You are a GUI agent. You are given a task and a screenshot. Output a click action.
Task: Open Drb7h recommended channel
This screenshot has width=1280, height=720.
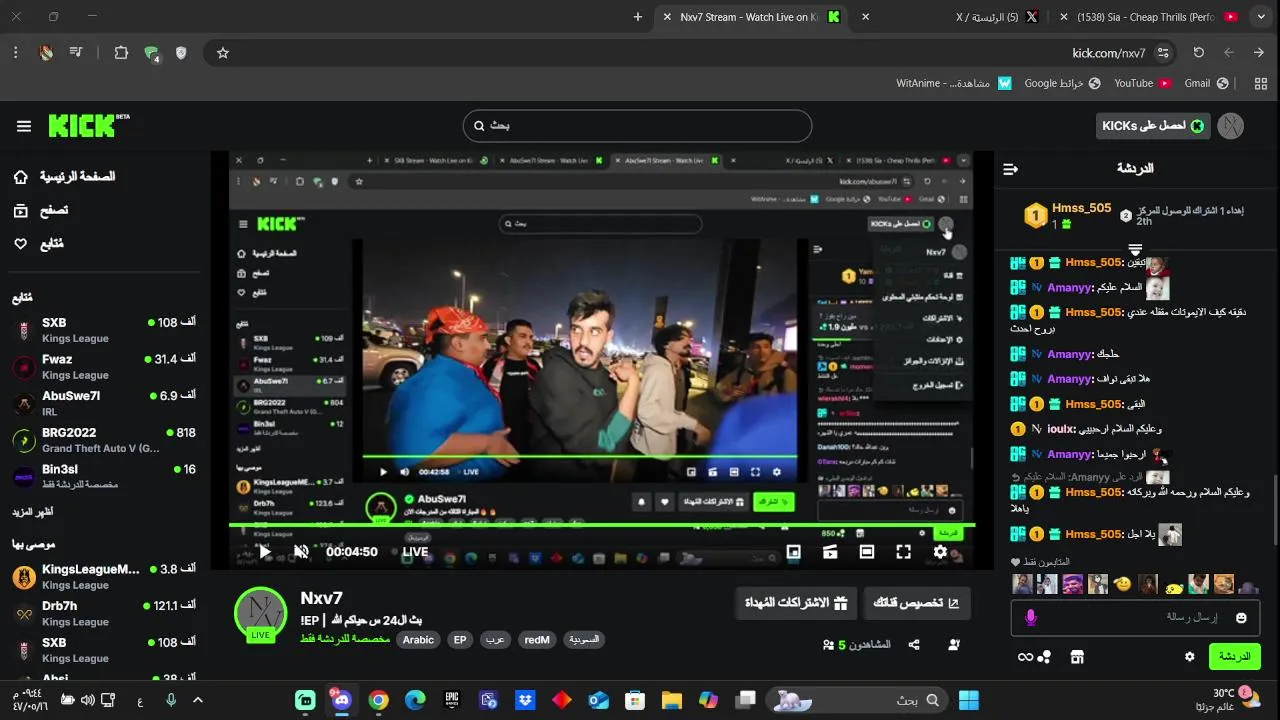click(104, 613)
